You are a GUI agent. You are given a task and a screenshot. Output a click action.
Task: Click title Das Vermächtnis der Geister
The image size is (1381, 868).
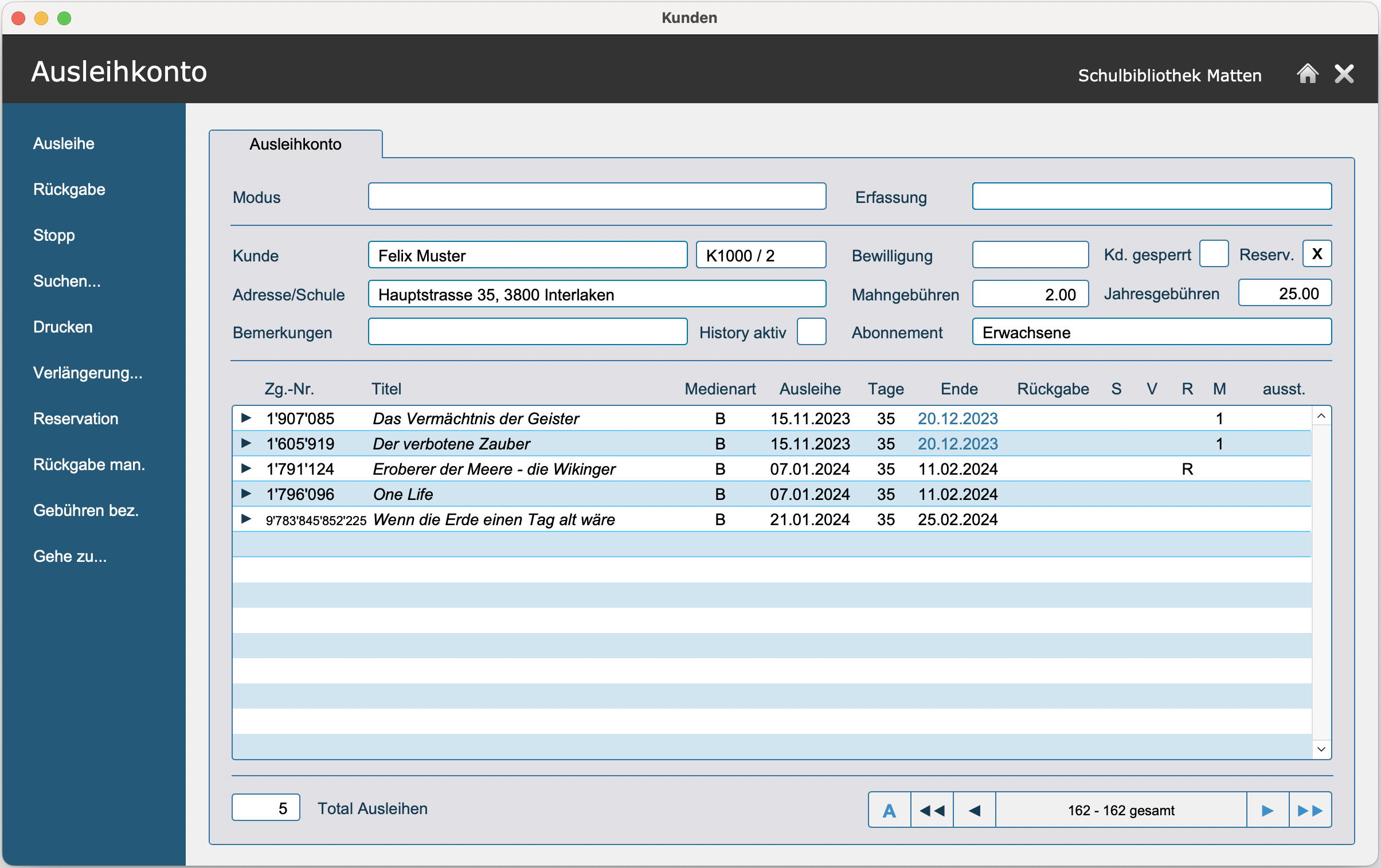point(475,418)
